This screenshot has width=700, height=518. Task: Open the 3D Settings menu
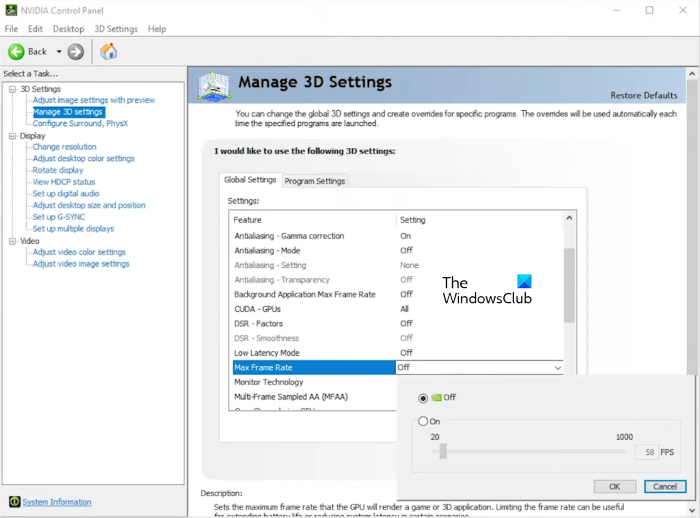(x=116, y=29)
